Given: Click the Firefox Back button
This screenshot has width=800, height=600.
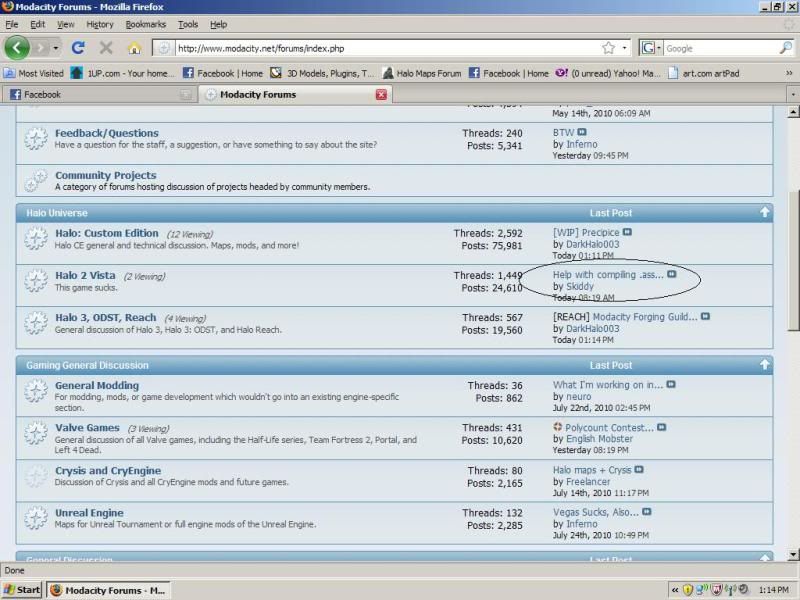Looking at the screenshot, I should (x=17, y=48).
